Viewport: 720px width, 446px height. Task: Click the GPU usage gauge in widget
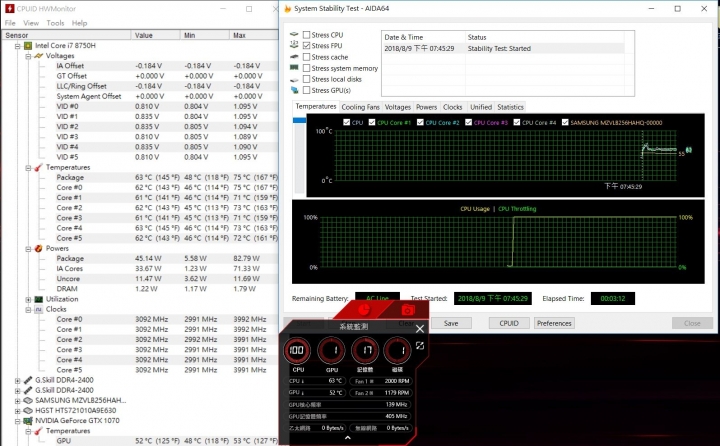click(x=332, y=352)
